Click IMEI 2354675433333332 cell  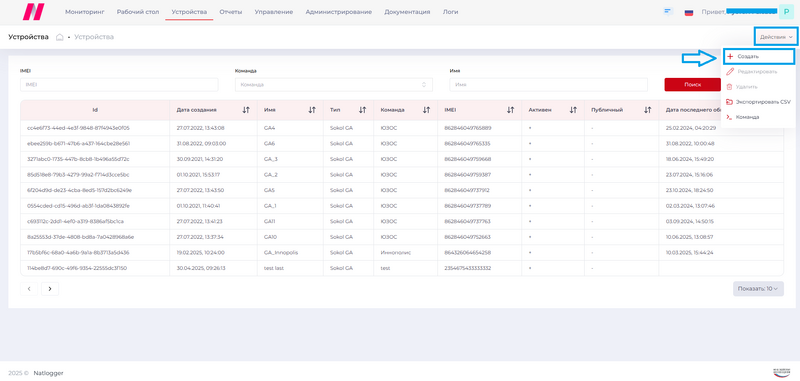coord(468,268)
